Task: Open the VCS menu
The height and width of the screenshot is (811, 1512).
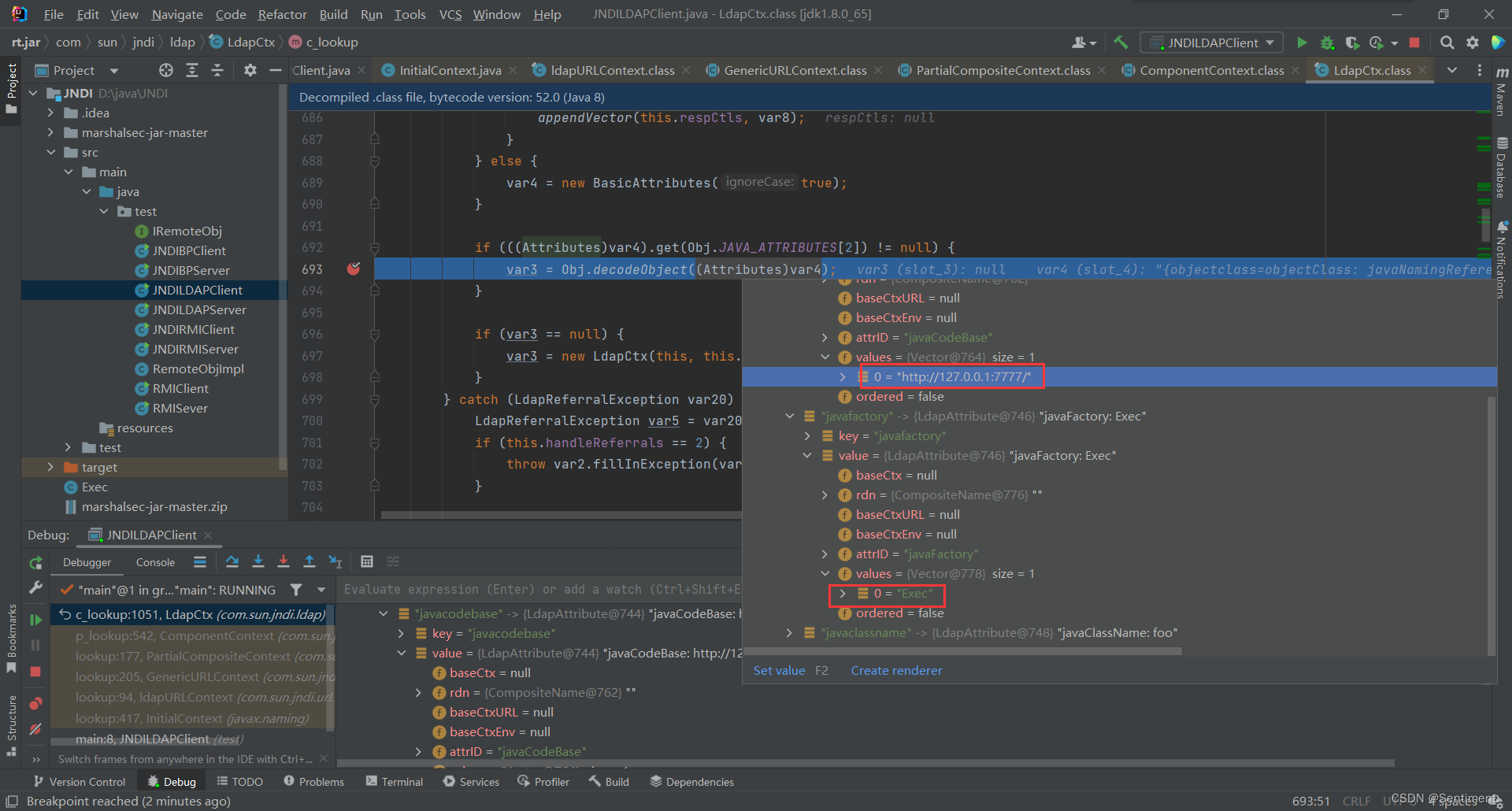Action: [450, 14]
